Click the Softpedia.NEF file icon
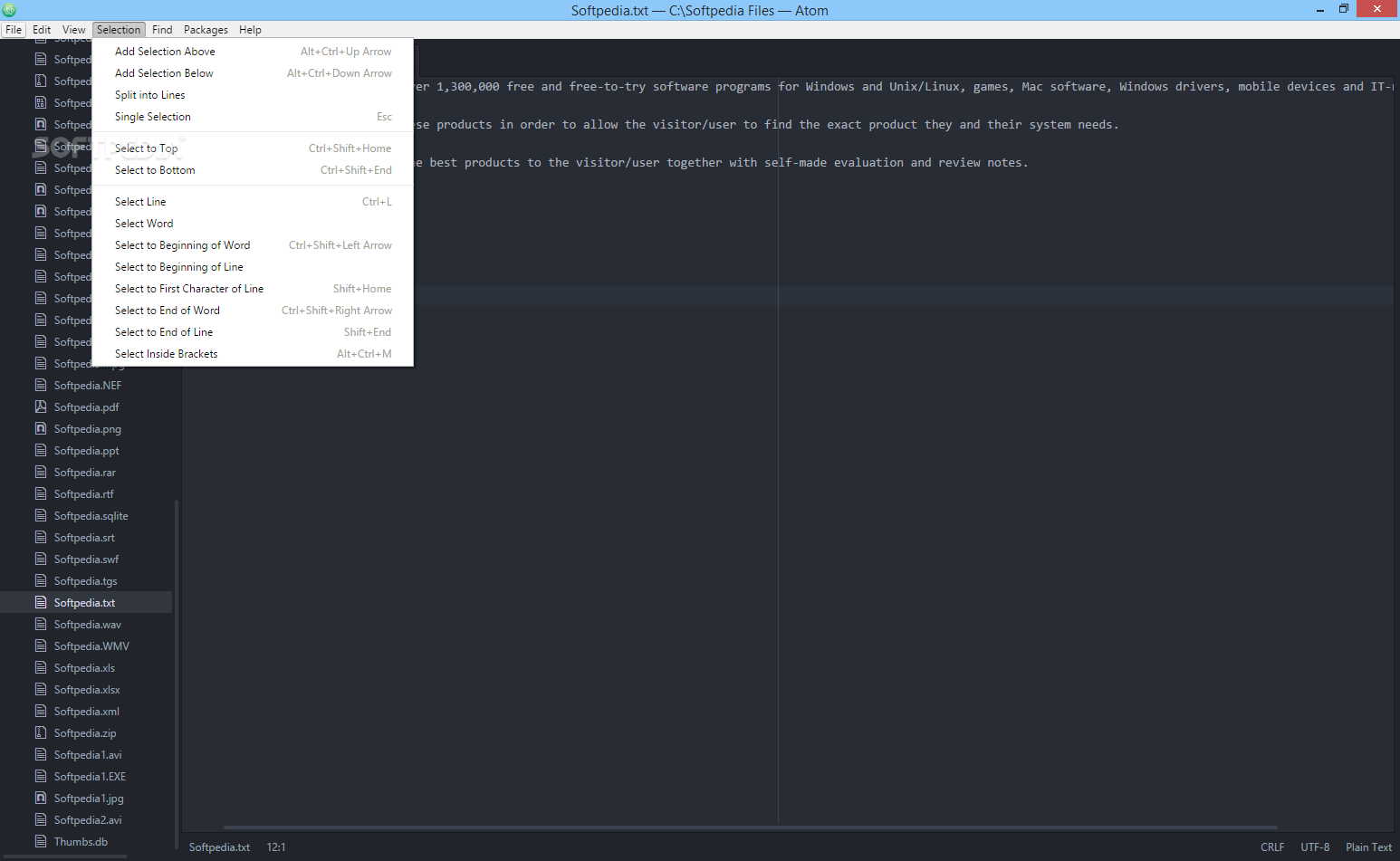This screenshot has height=861, width=1400. click(41, 385)
